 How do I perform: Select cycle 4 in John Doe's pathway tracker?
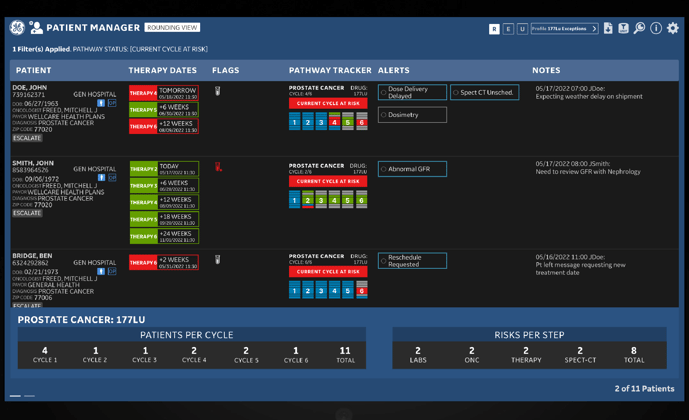coord(335,122)
